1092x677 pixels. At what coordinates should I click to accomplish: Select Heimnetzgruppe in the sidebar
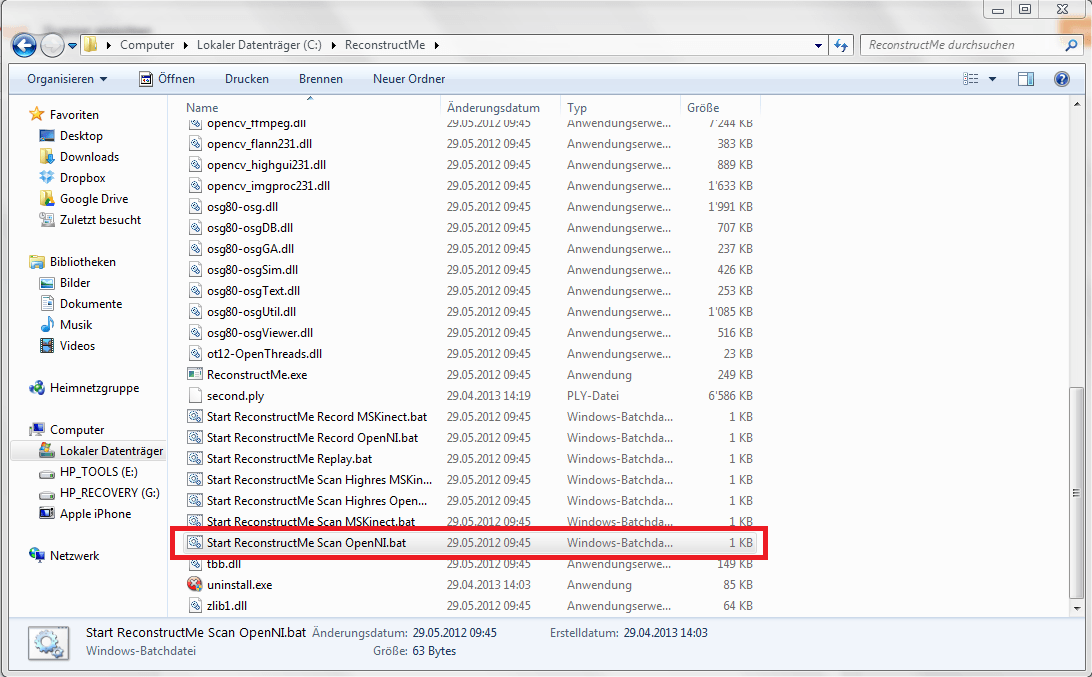(x=94, y=388)
